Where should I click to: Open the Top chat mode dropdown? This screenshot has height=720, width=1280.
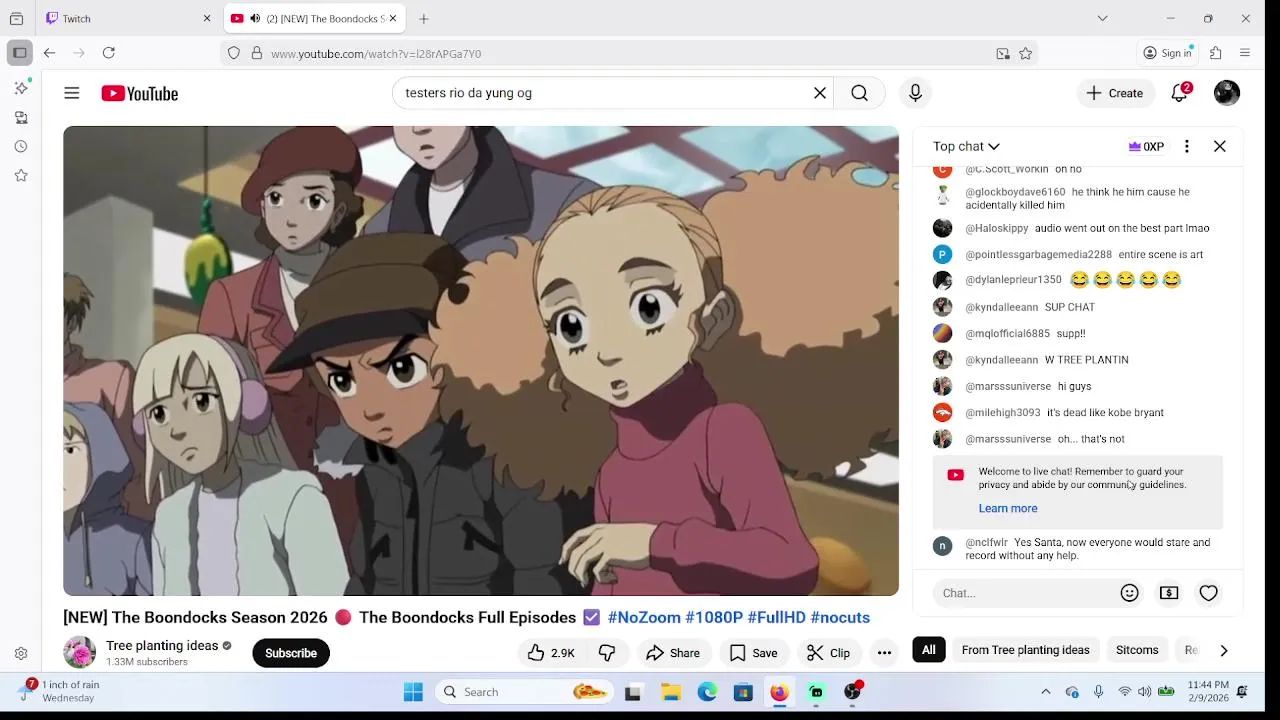[966, 146]
